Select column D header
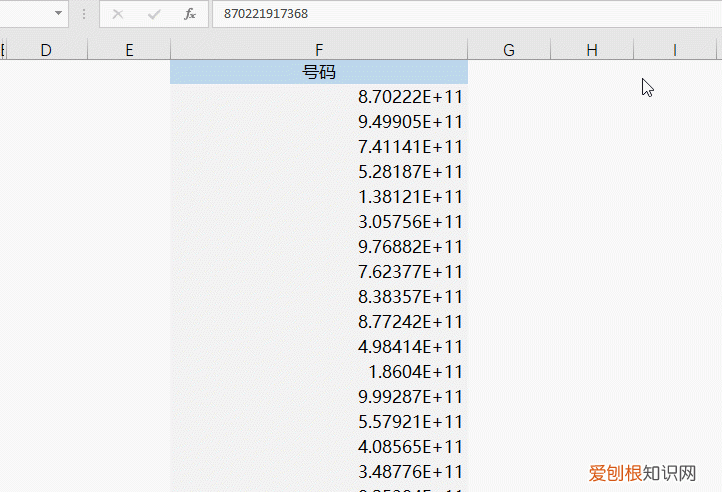The width and height of the screenshot is (722, 492). tap(46, 49)
